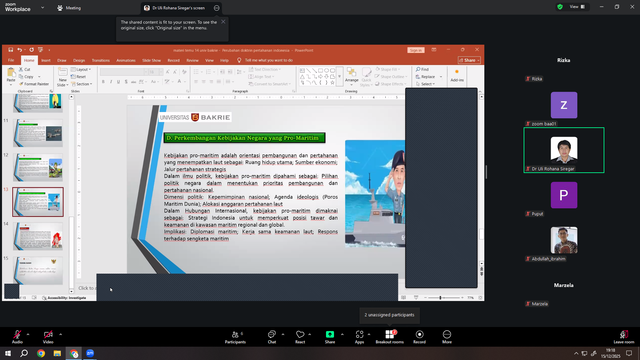The width and height of the screenshot is (640, 360).
Task: Open the Section dropdown
Action: coord(82,84)
